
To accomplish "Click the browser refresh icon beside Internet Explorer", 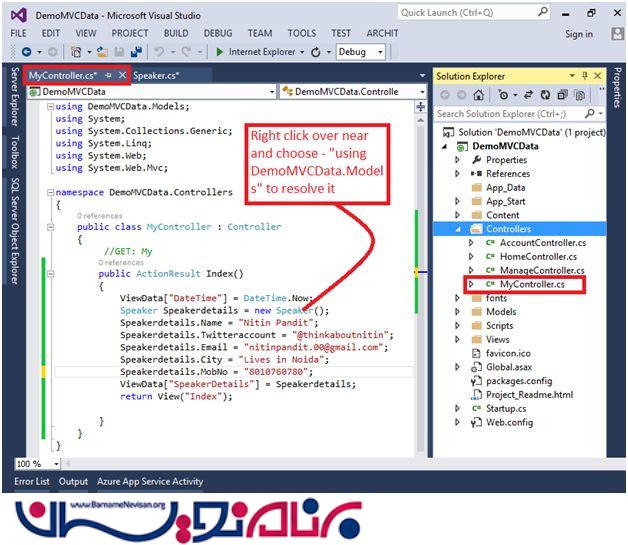I will [x=316, y=52].
